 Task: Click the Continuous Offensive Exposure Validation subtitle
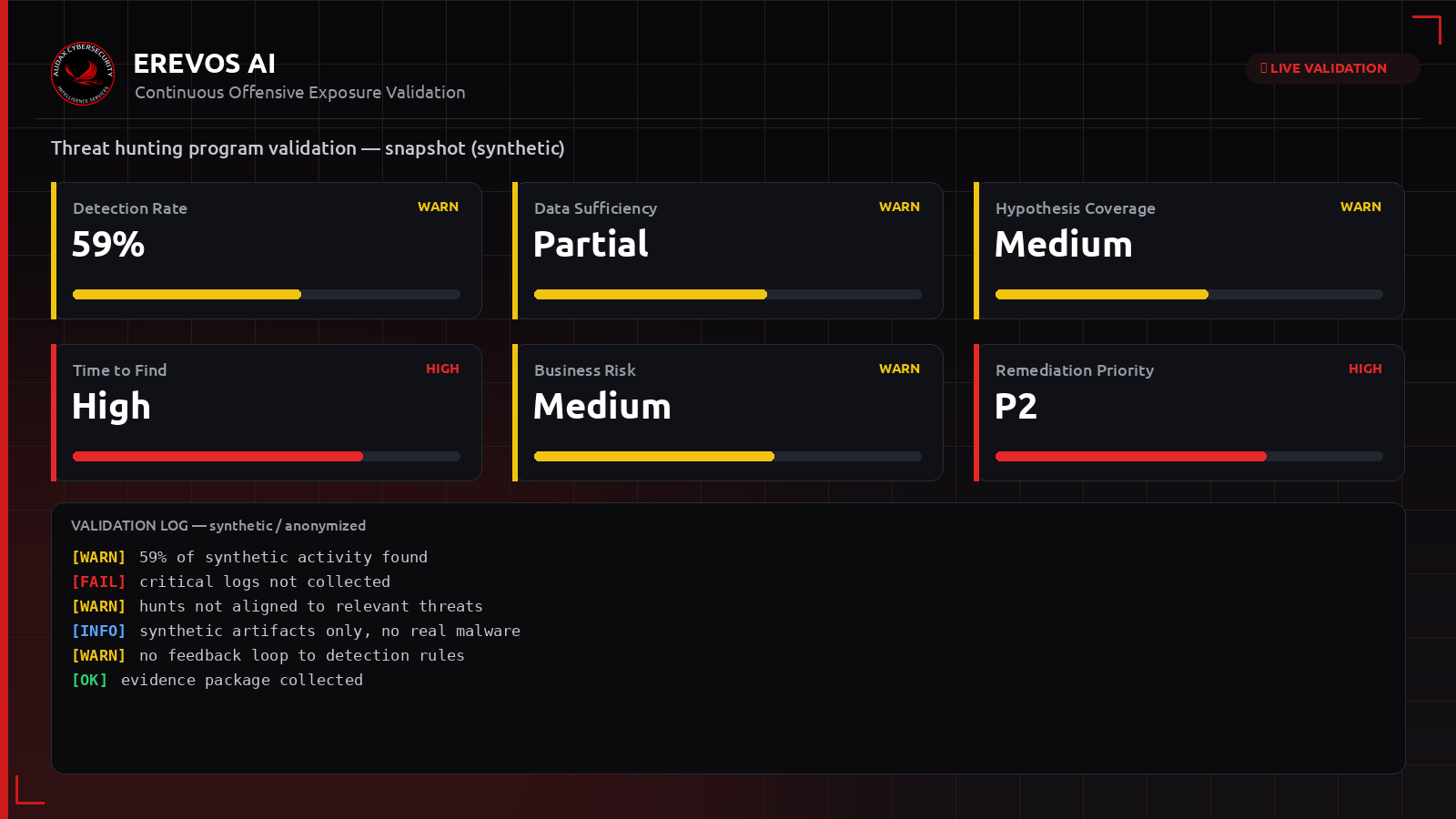click(300, 92)
